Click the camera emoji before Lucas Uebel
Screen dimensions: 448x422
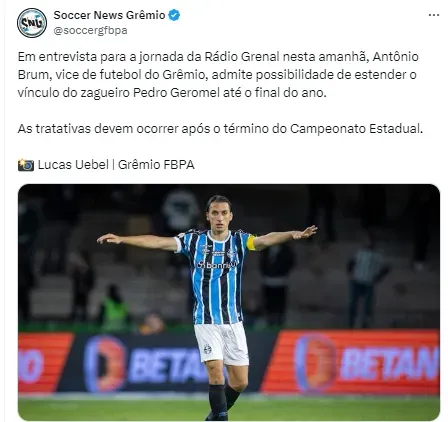26,165
